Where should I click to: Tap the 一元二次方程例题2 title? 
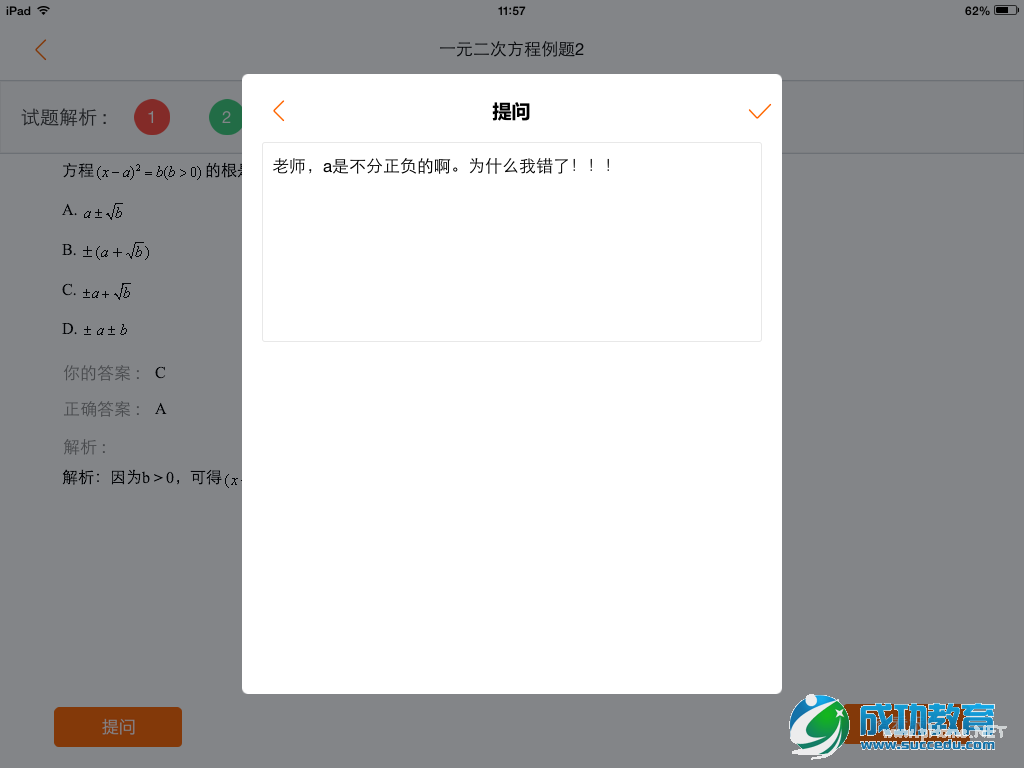pos(511,48)
